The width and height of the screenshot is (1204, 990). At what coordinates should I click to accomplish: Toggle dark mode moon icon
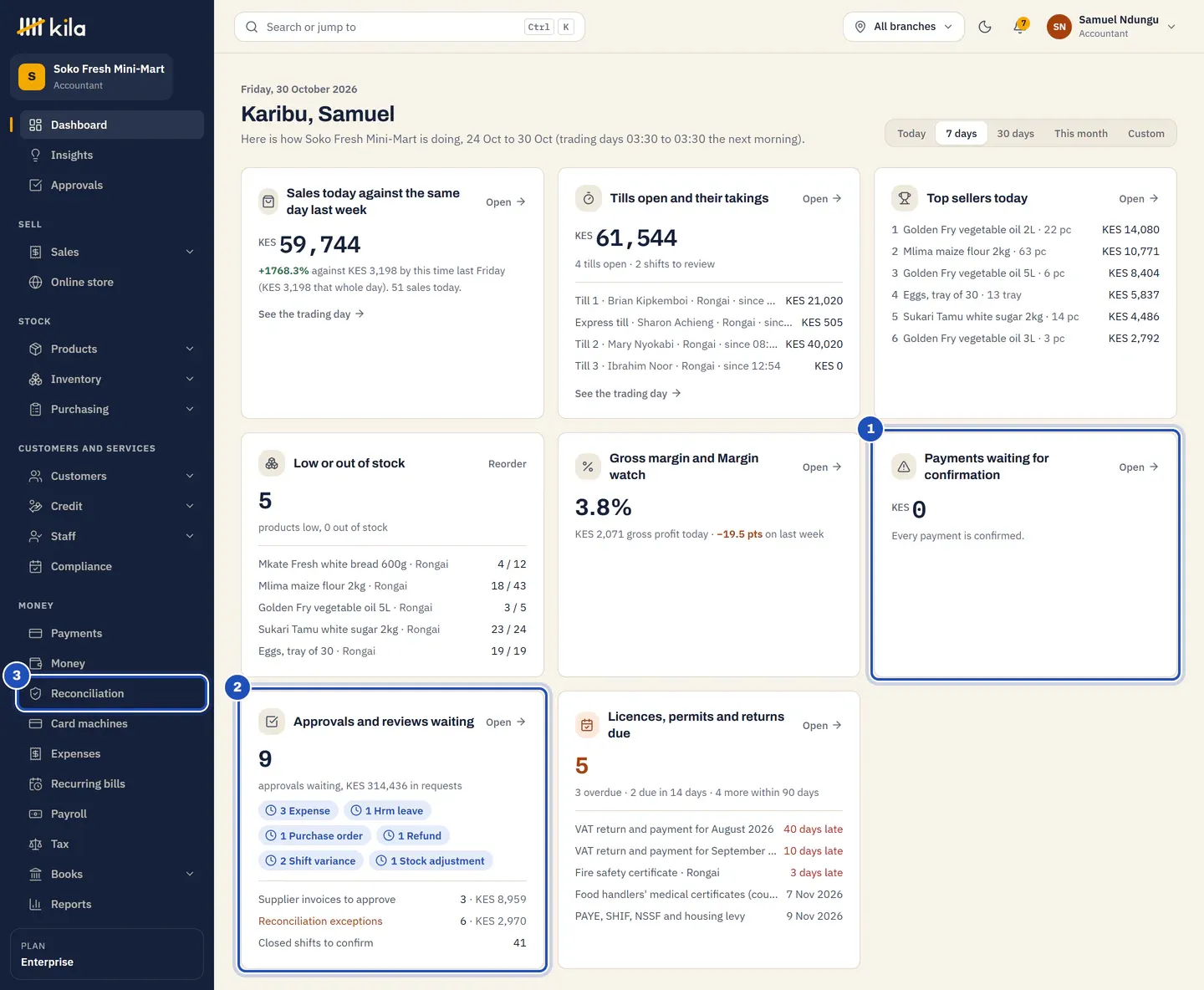click(985, 27)
